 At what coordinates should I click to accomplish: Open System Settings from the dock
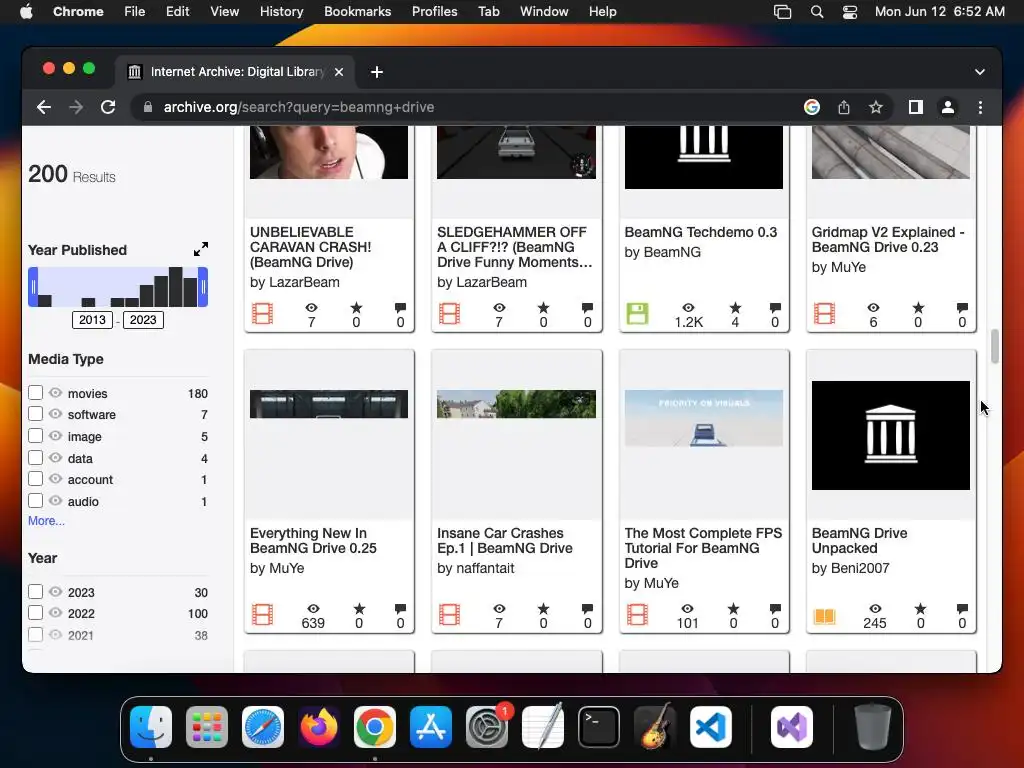point(487,727)
